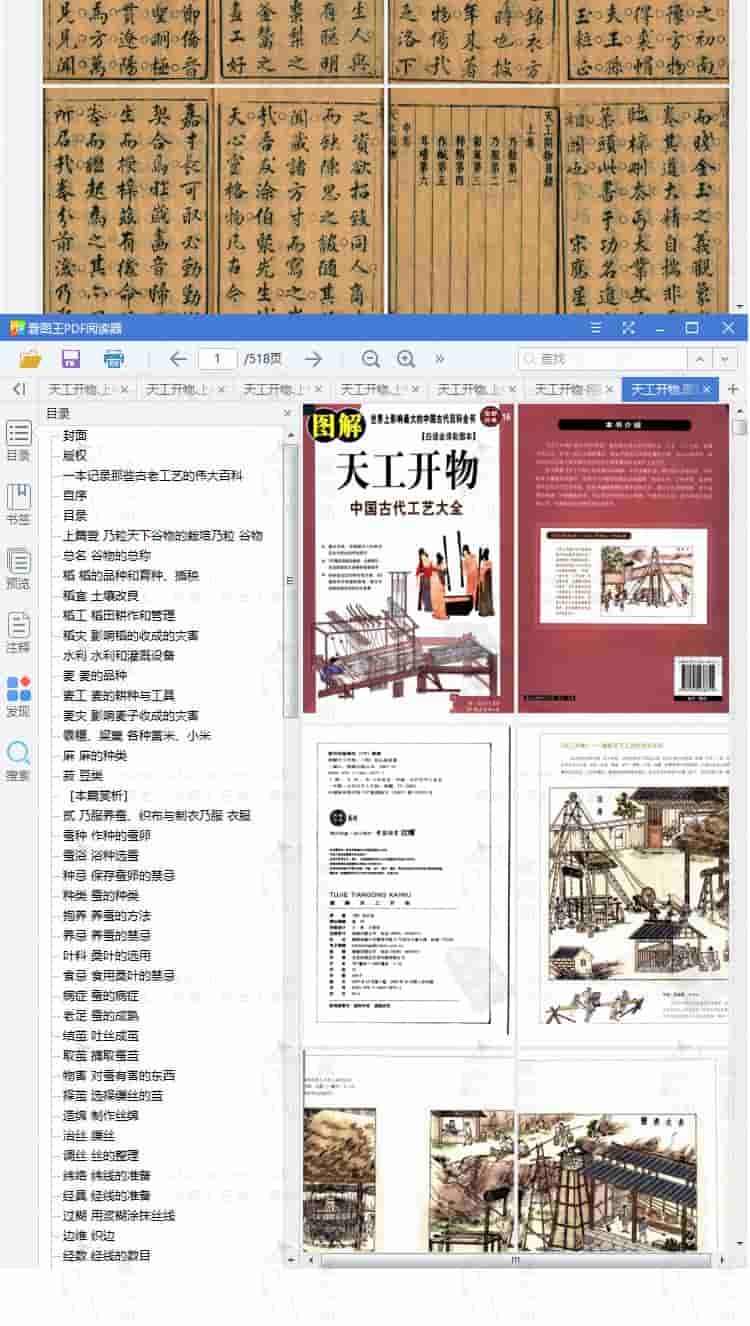Click the outline scrollbar down arrow
Screen dimensions: 750x1326
point(290,1260)
